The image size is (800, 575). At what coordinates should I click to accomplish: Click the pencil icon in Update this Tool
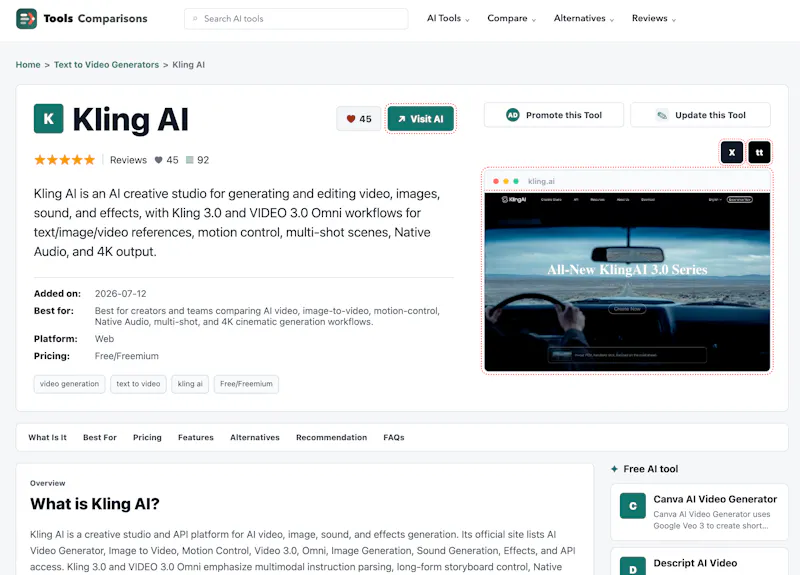click(x=662, y=115)
